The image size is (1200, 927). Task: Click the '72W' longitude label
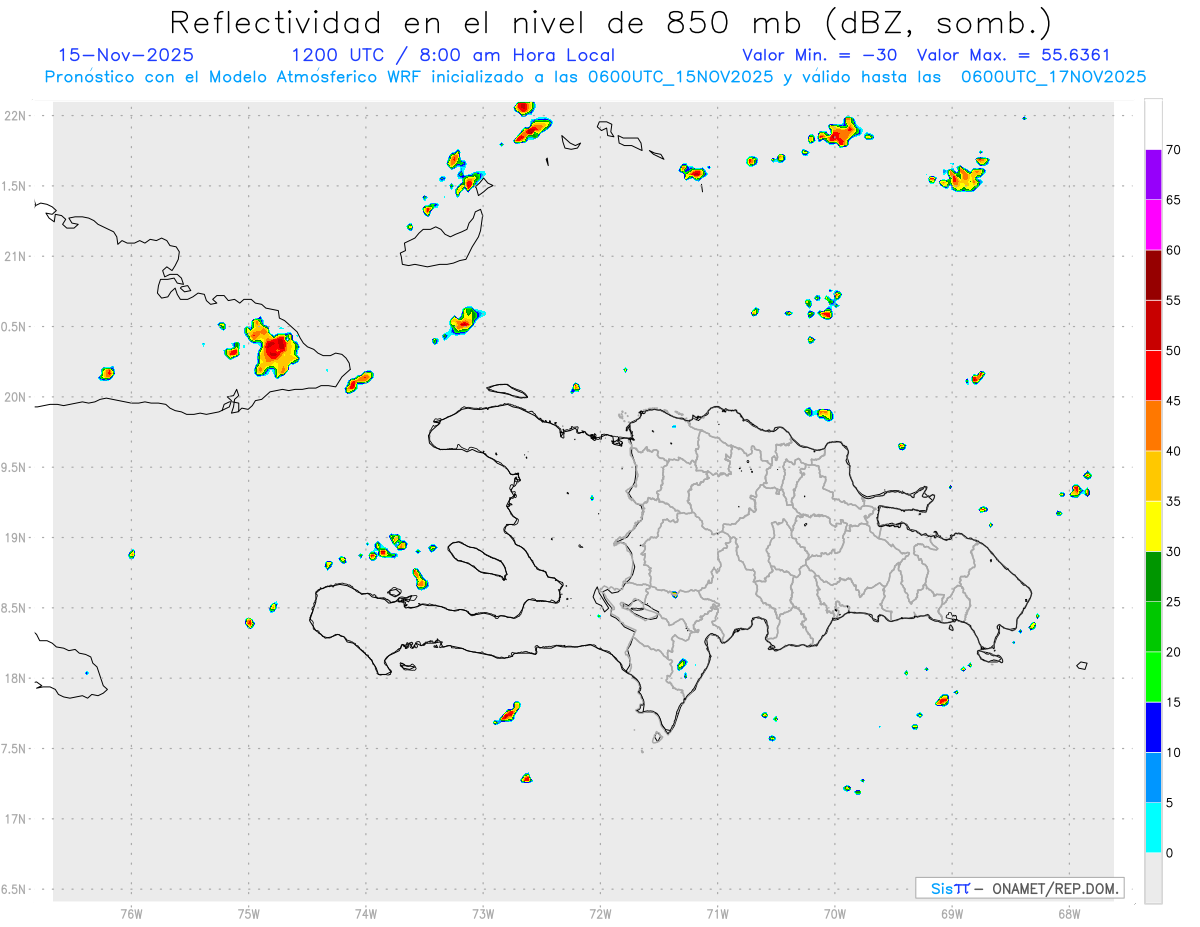click(x=600, y=913)
